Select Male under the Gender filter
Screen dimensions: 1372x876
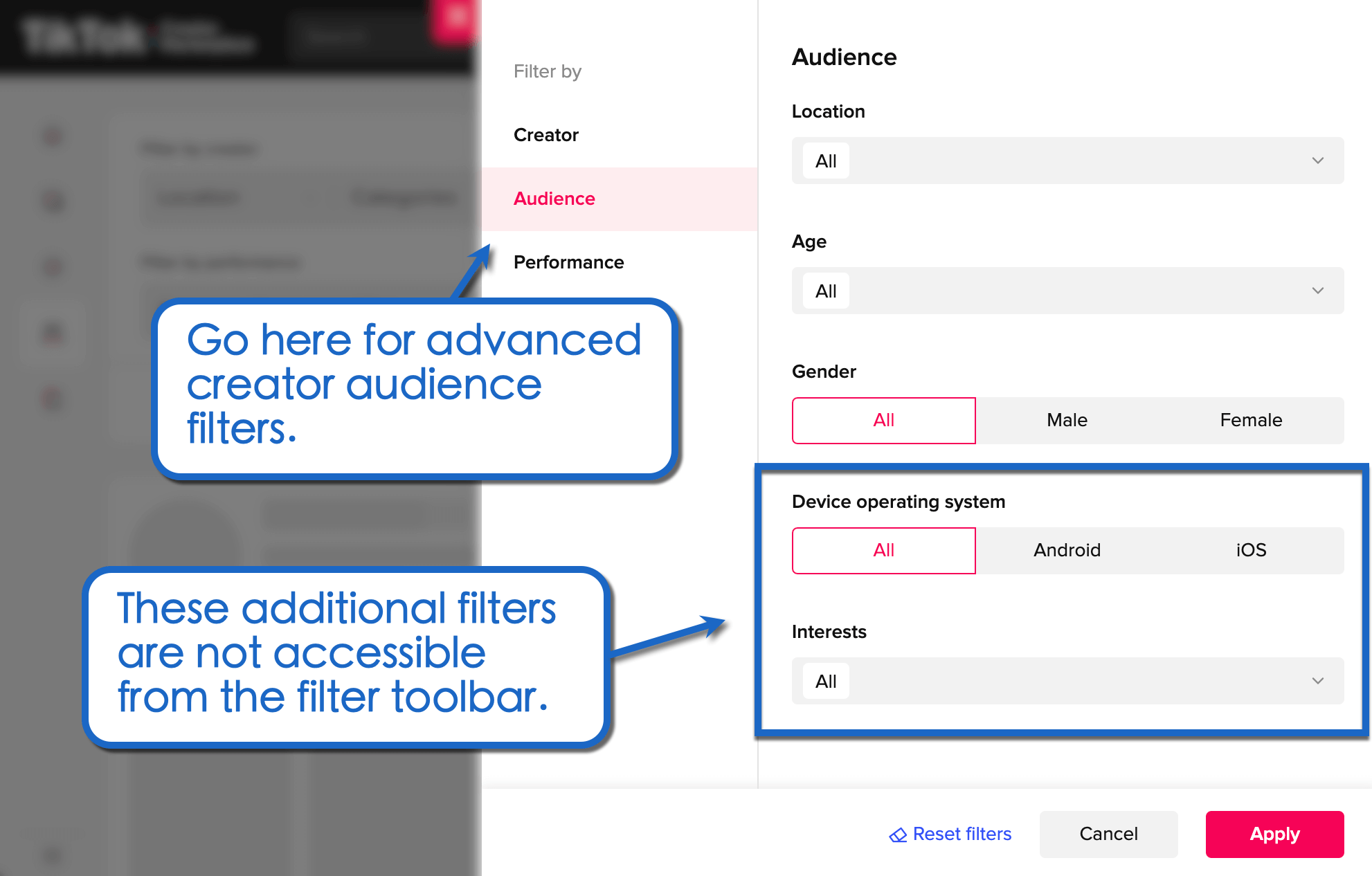point(1067,420)
